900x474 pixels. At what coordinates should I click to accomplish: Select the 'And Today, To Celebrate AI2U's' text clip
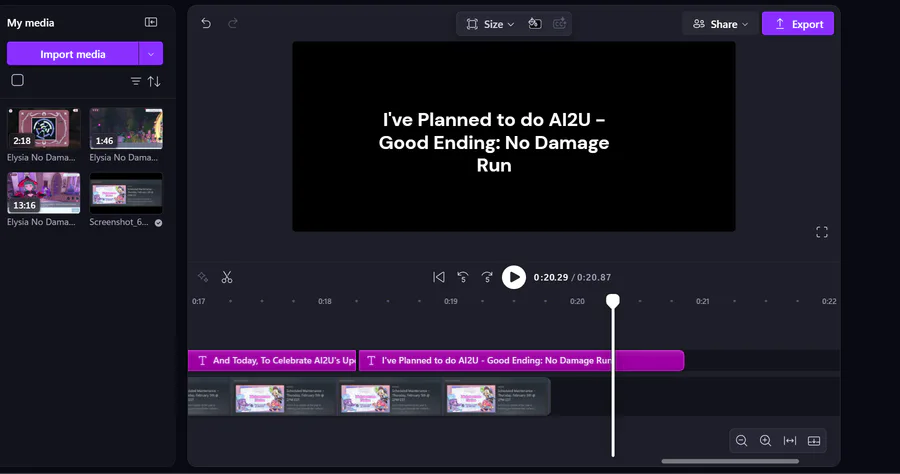272,360
